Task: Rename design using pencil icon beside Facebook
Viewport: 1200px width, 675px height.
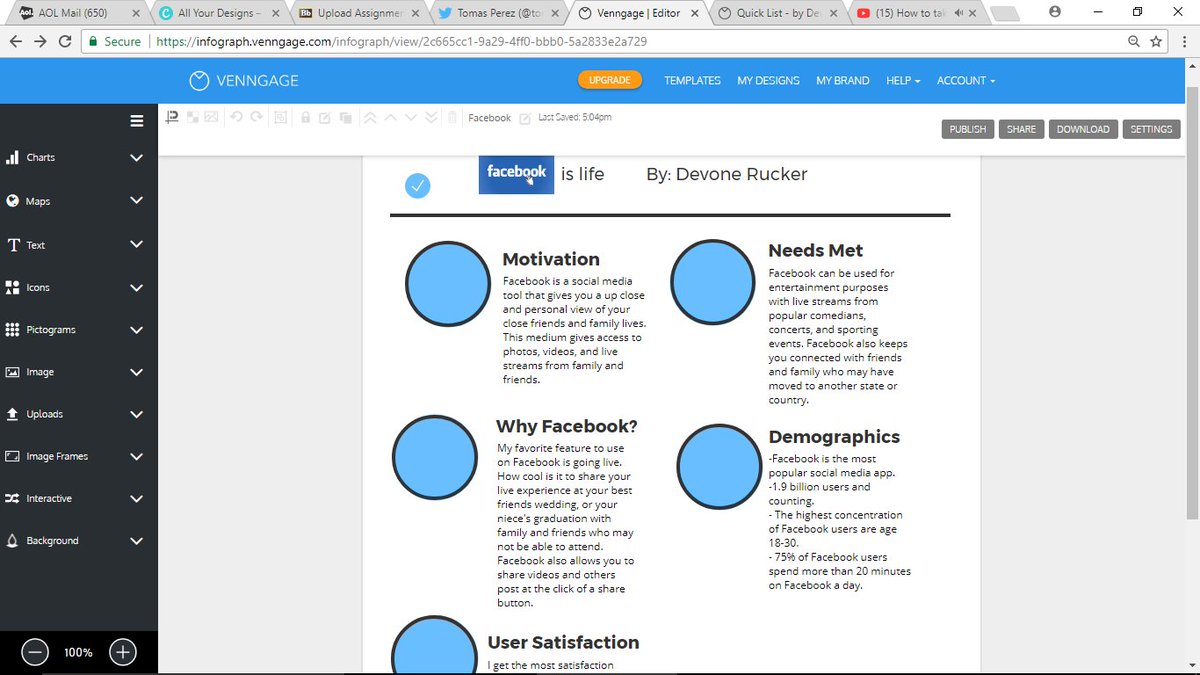Action: (x=525, y=118)
